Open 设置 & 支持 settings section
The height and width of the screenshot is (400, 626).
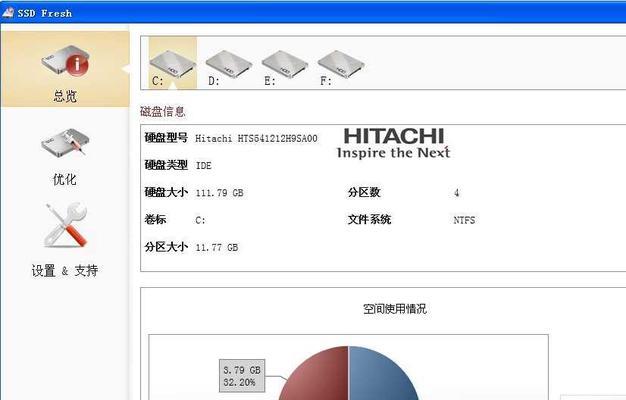point(65,240)
